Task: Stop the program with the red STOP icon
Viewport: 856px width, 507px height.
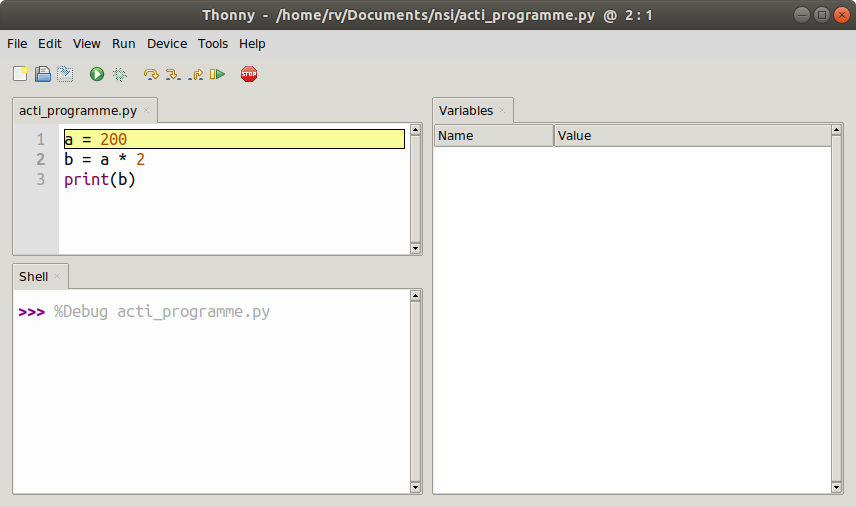Action: click(x=249, y=74)
